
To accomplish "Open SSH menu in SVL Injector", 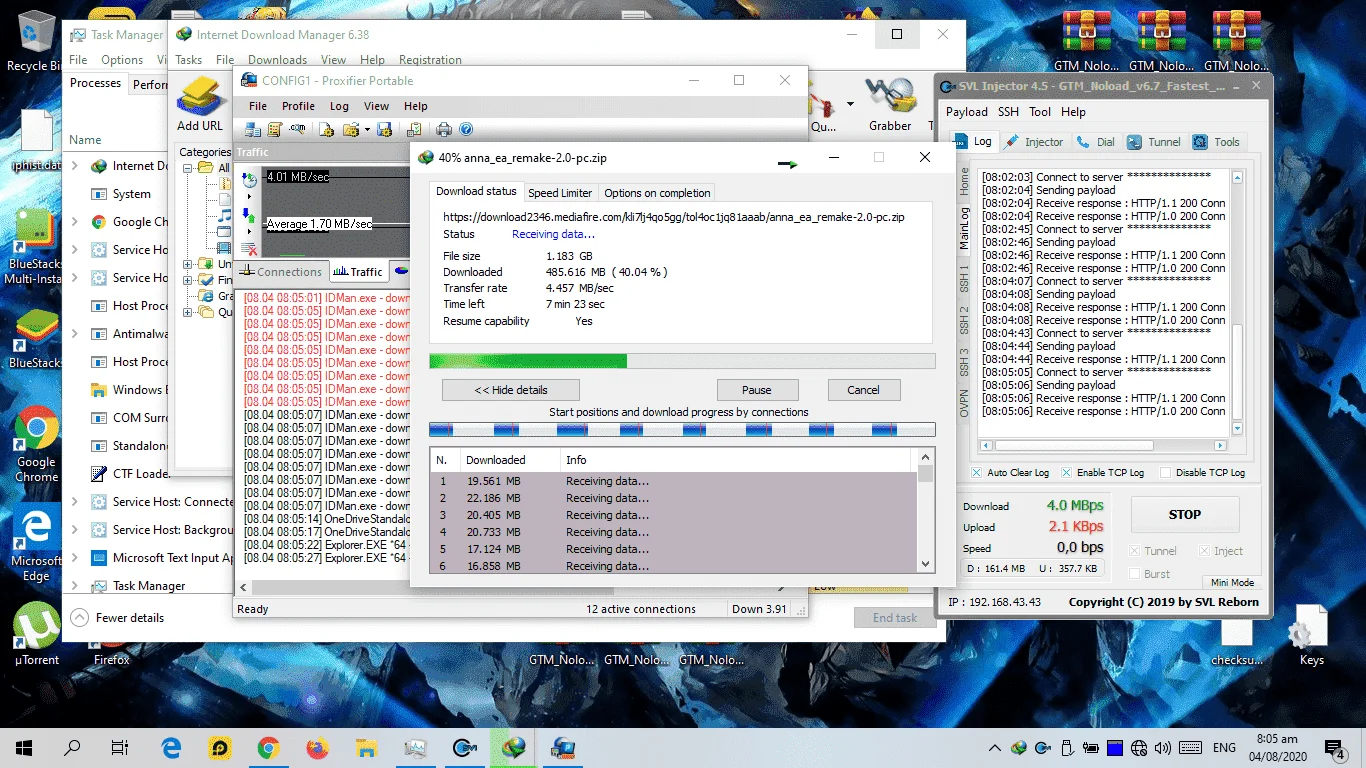I will [1008, 112].
